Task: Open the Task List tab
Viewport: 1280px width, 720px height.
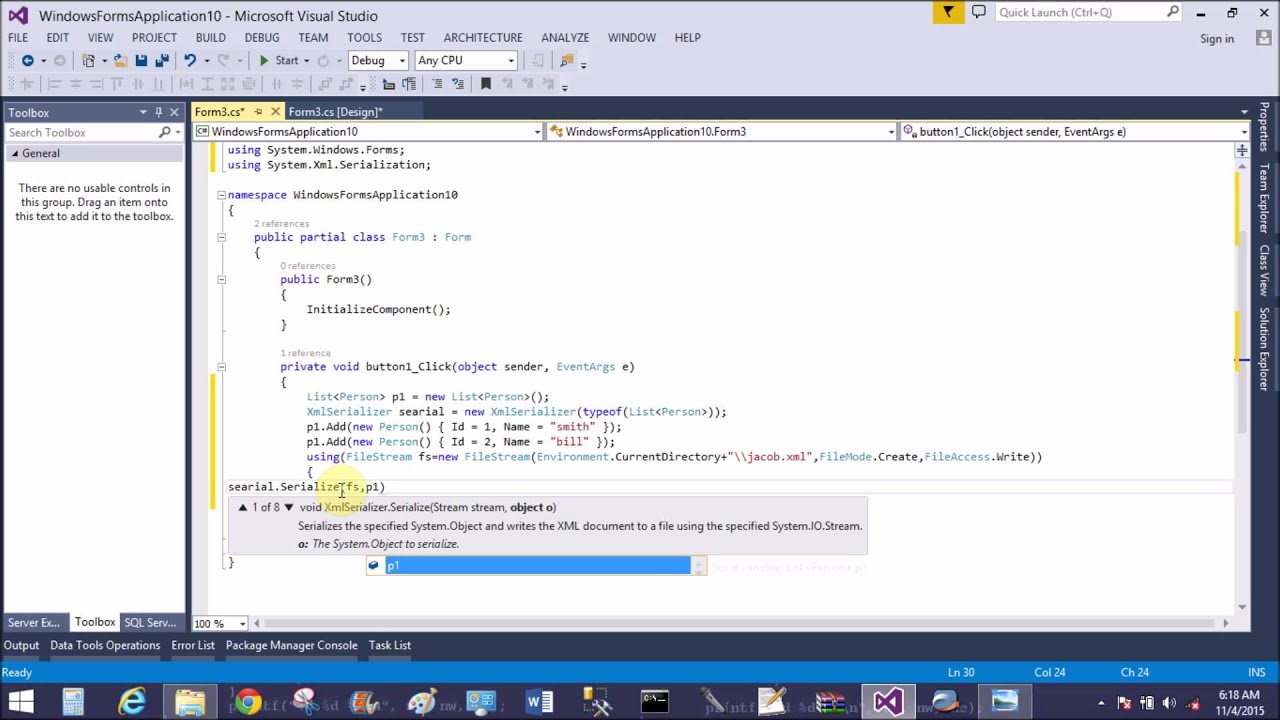Action: pyautogui.click(x=390, y=645)
